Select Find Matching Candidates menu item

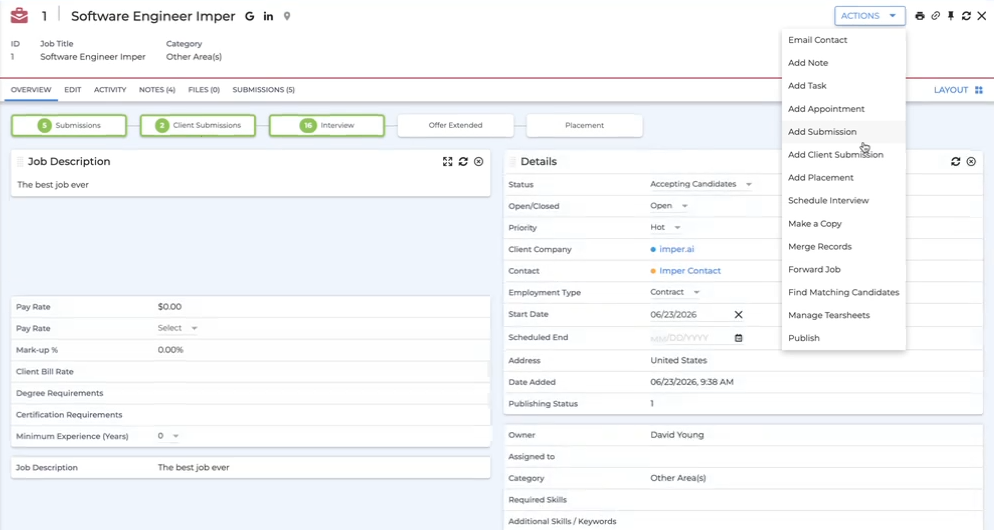(x=844, y=292)
